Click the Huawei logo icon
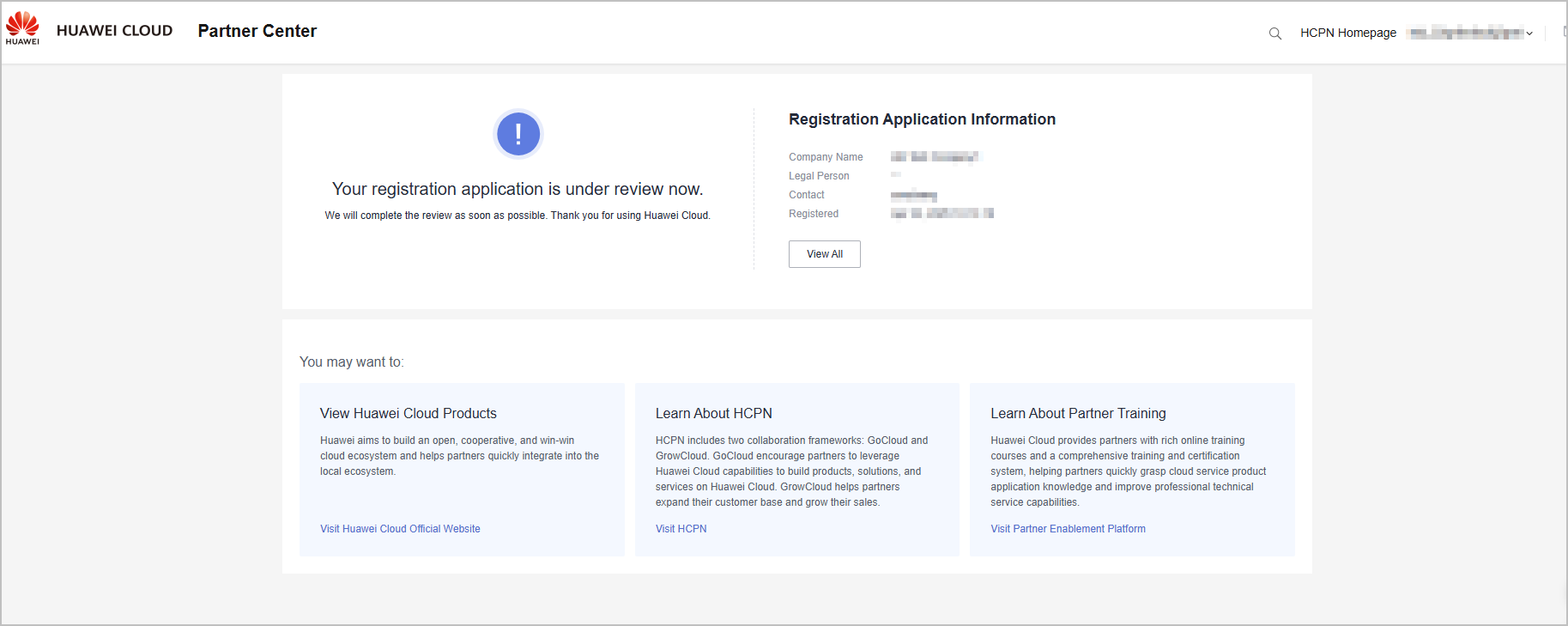The height and width of the screenshot is (626, 1568). pos(22,28)
